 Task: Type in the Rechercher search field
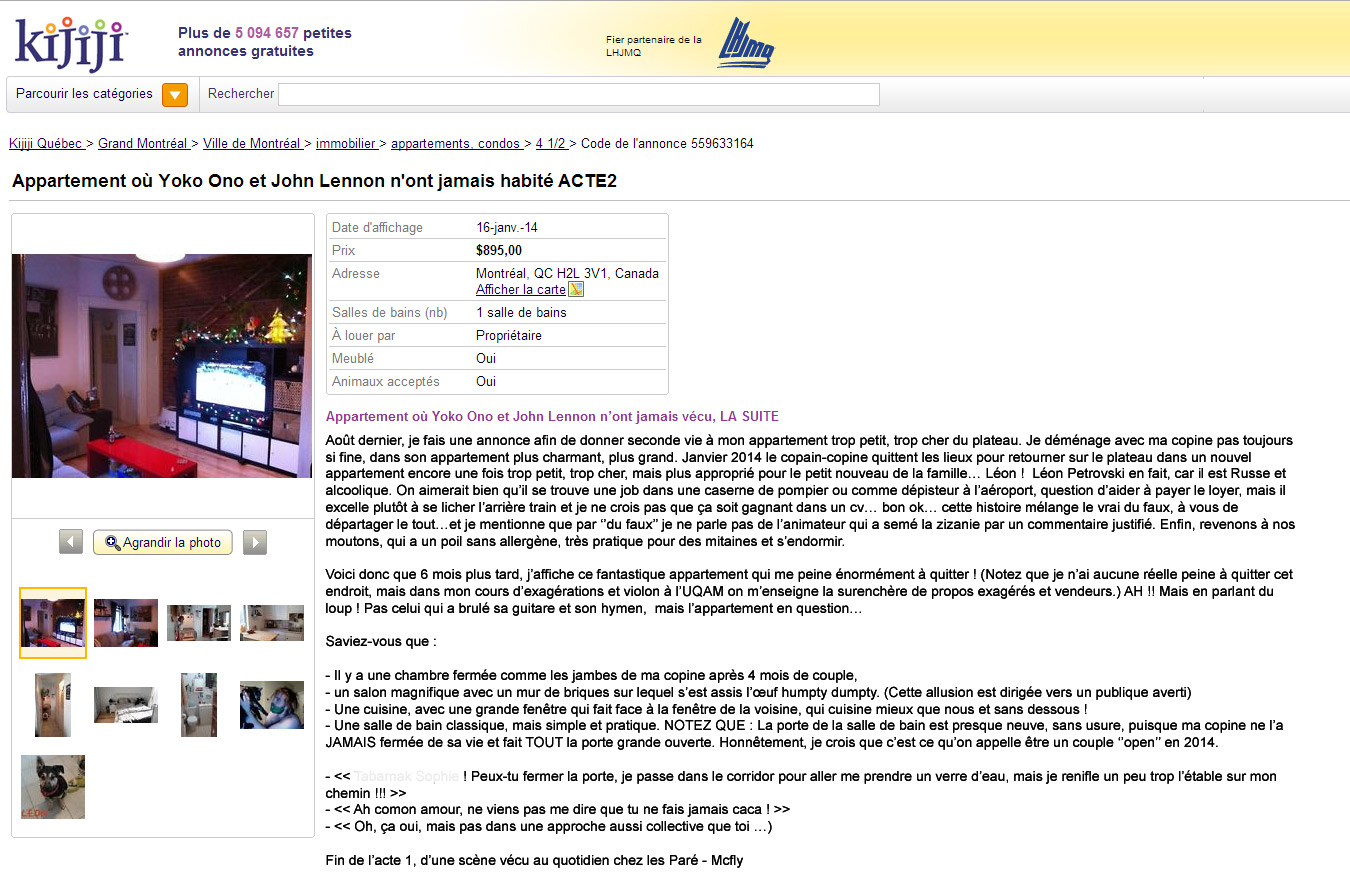click(x=578, y=94)
